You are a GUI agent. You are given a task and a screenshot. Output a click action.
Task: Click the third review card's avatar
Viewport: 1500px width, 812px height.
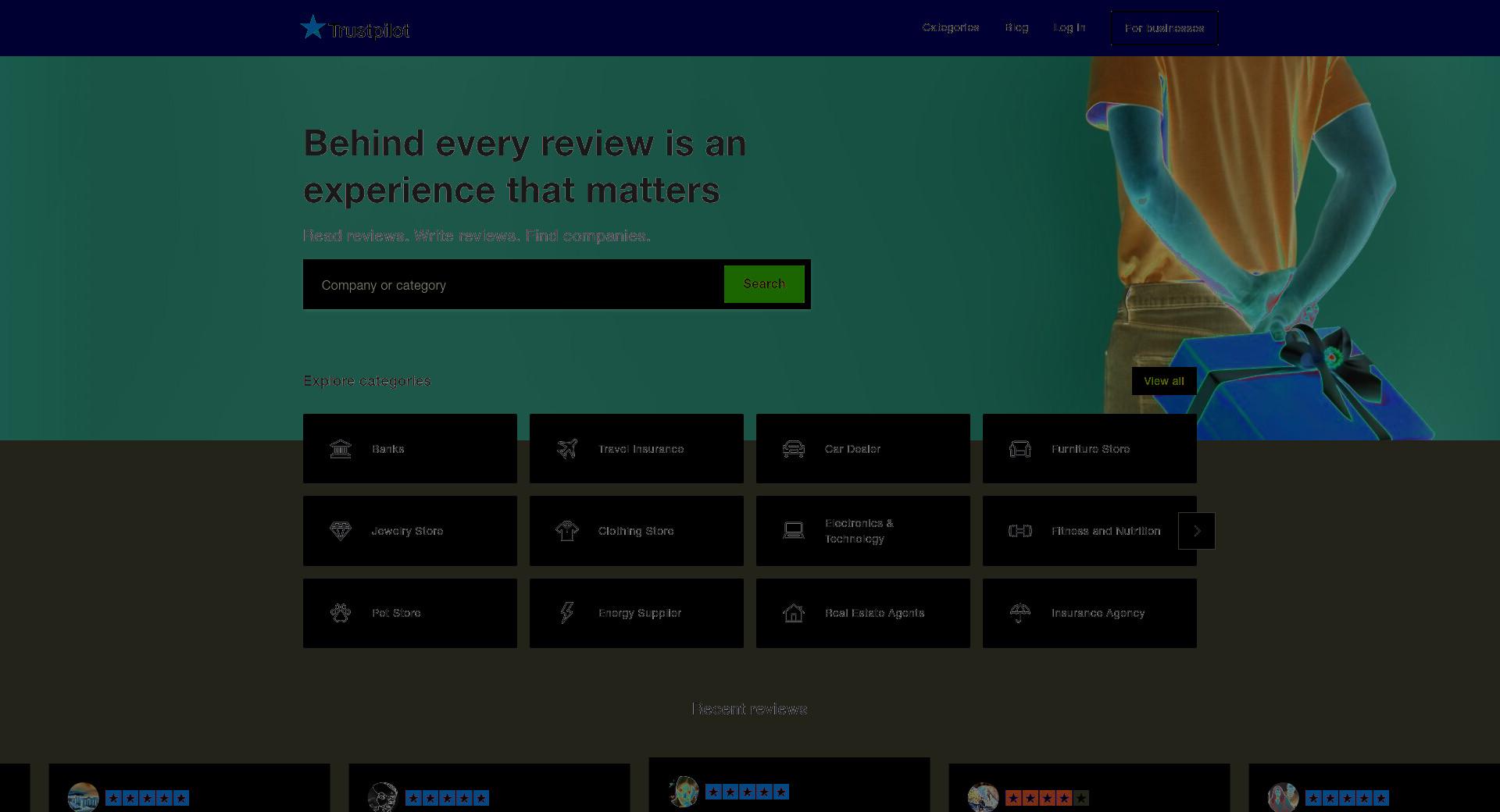[x=684, y=792]
